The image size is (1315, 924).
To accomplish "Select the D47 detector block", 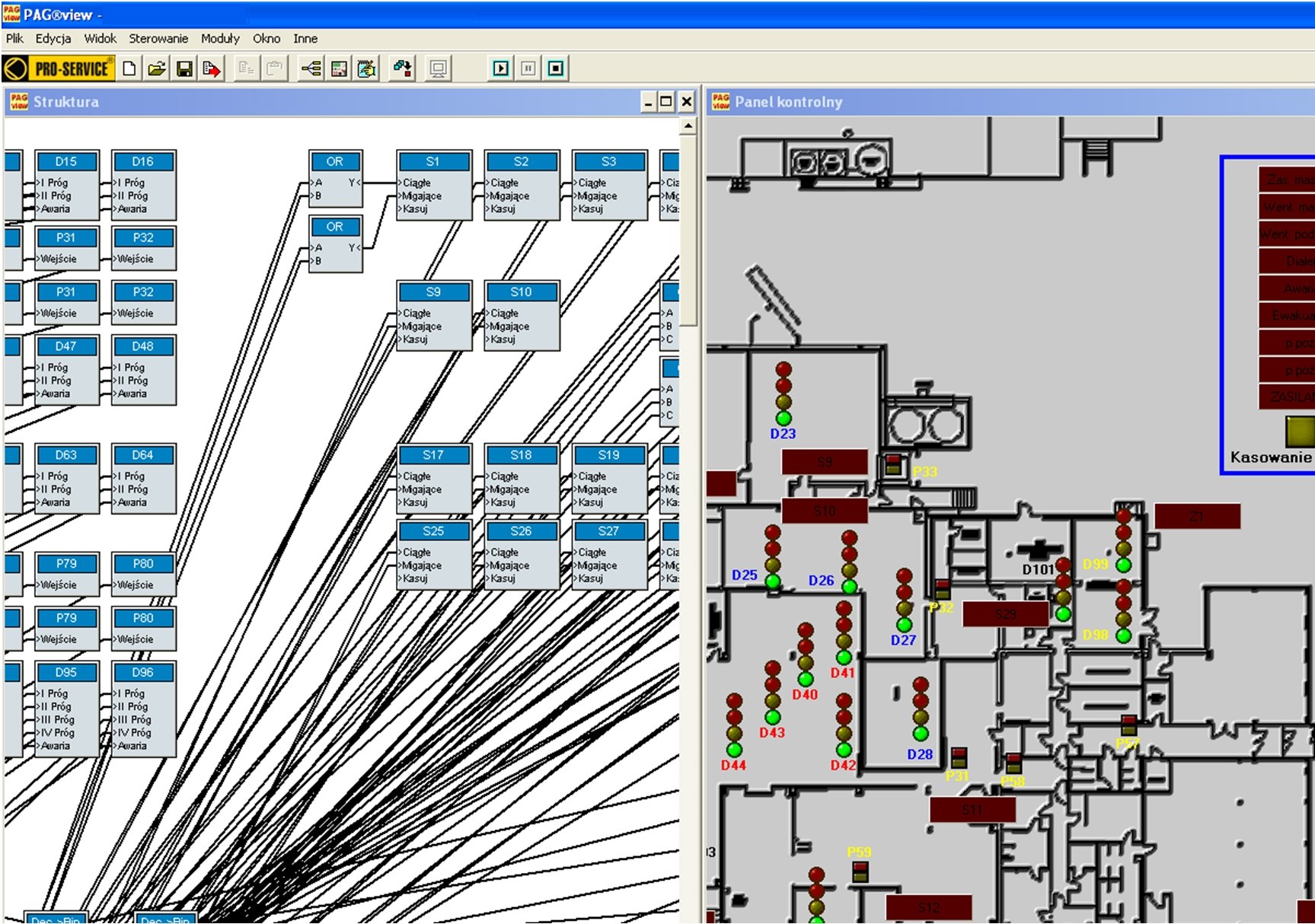I will (x=67, y=370).
